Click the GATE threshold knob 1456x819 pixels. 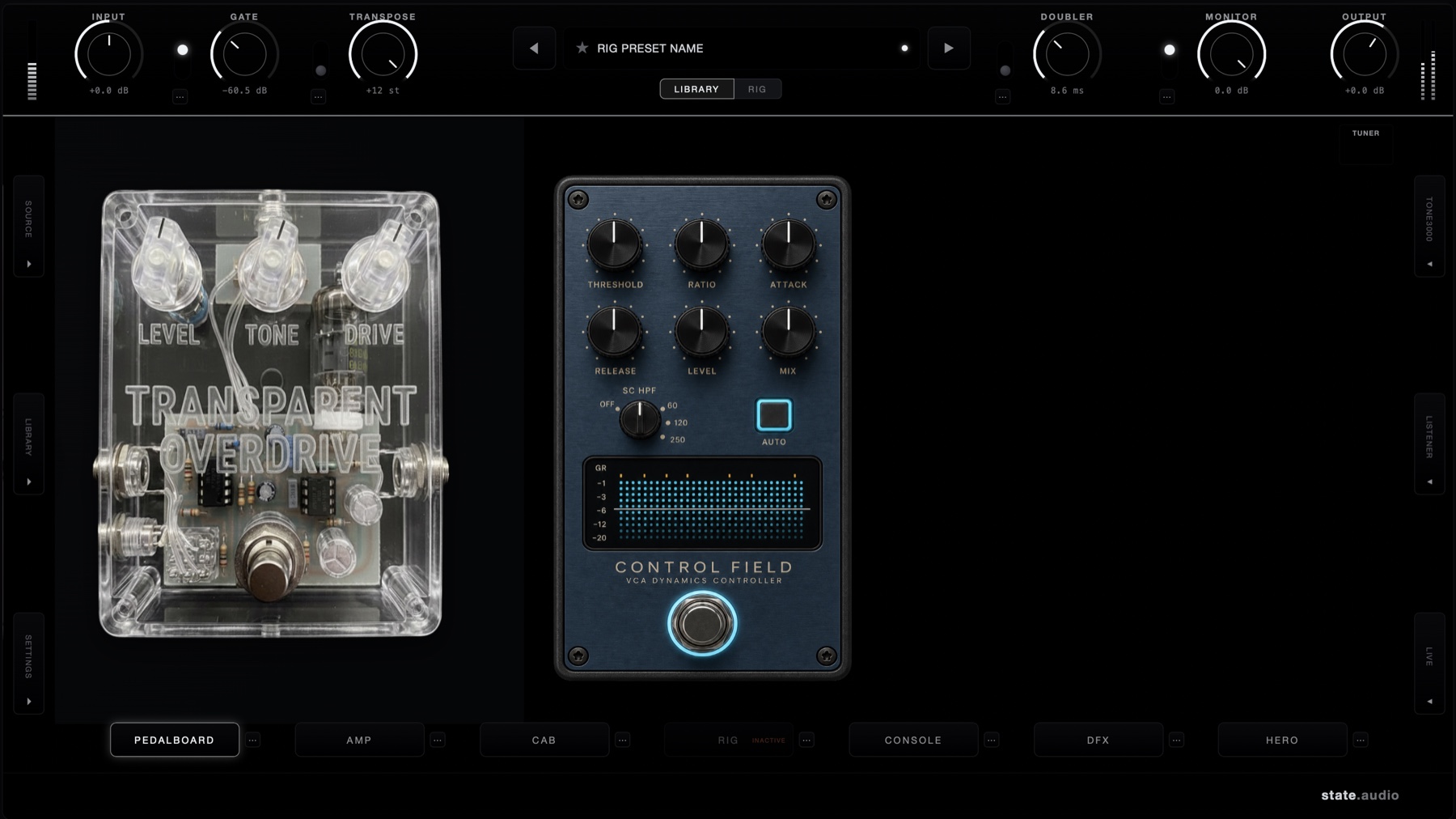(244, 54)
